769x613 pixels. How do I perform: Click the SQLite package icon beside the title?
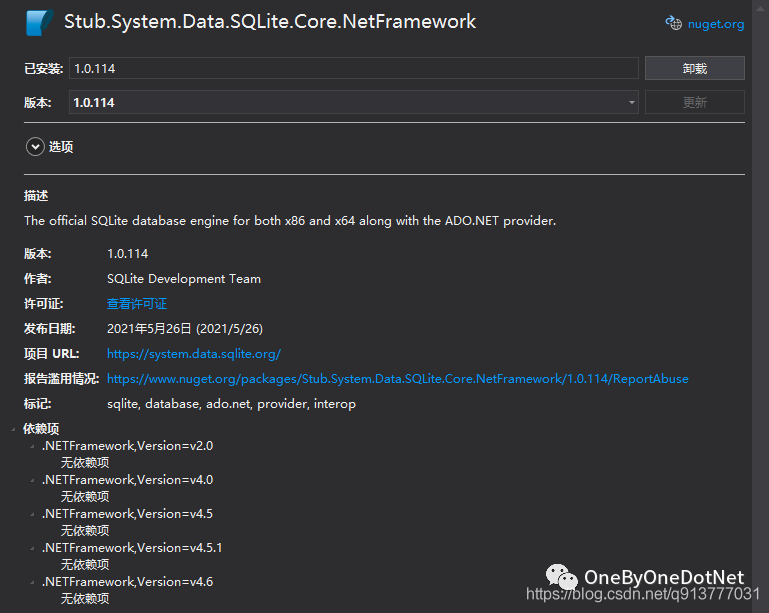(x=39, y=22)
